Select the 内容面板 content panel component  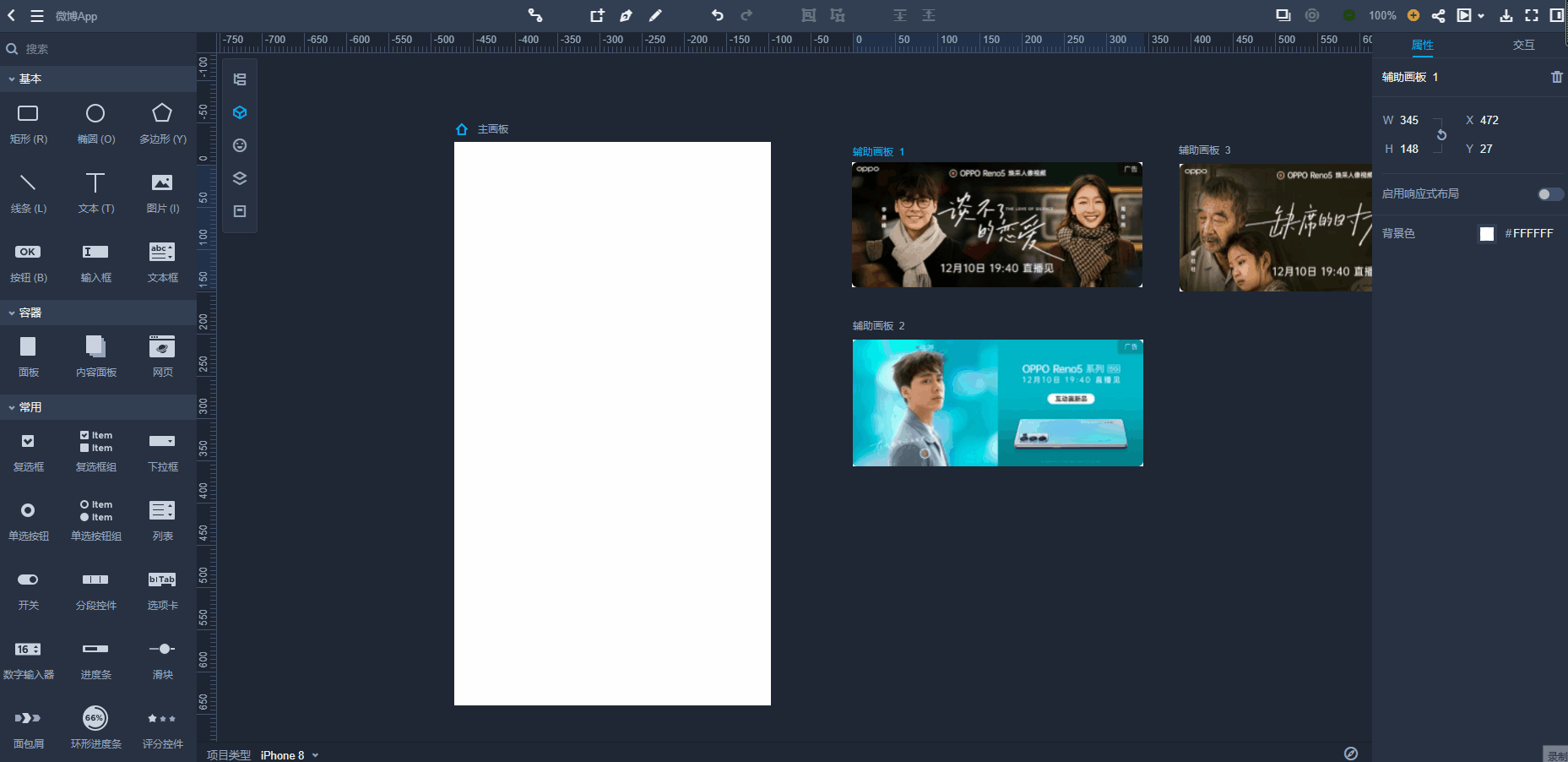(95, 357)
